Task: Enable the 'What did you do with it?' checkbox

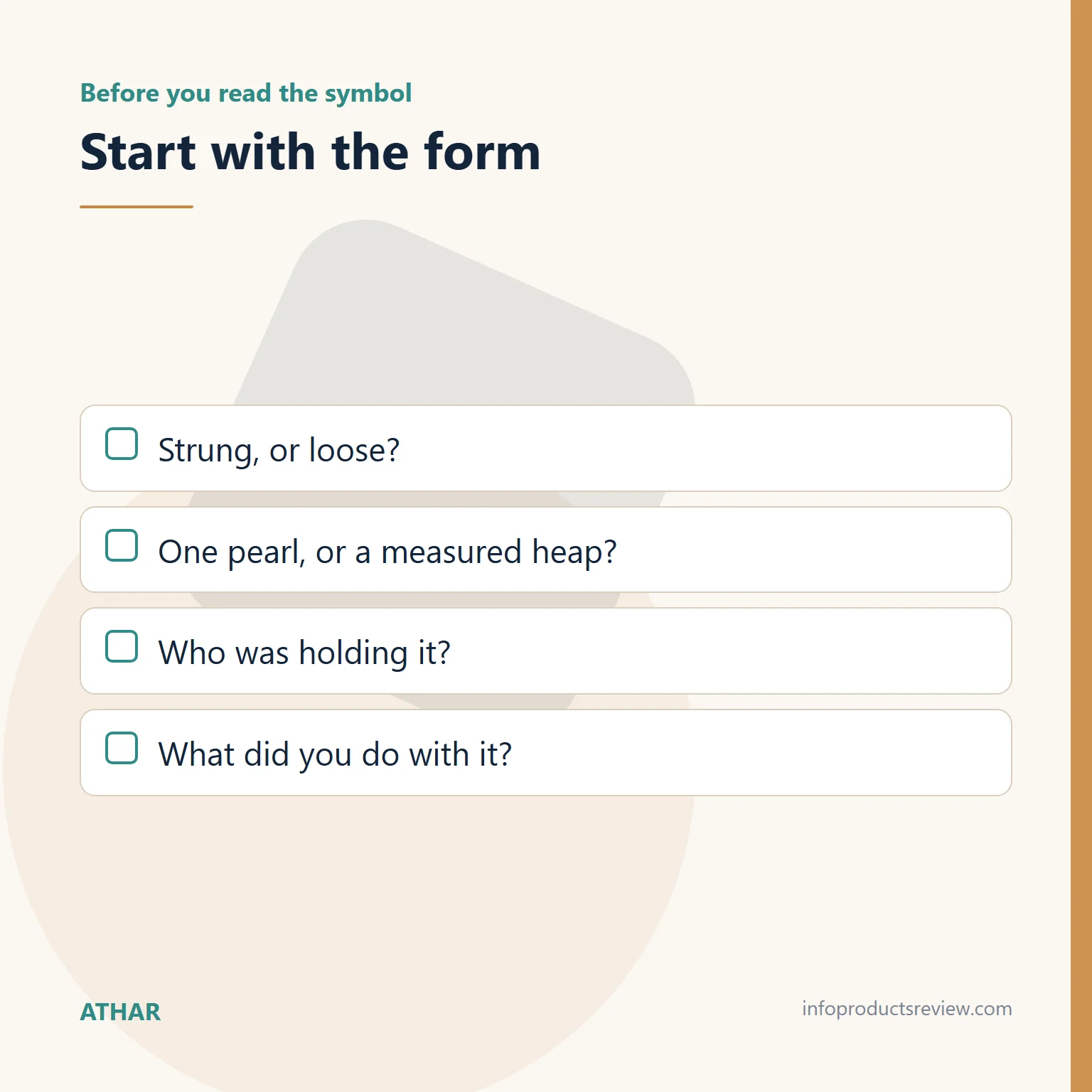Action: pyautogui.click(x=122, y=748)
